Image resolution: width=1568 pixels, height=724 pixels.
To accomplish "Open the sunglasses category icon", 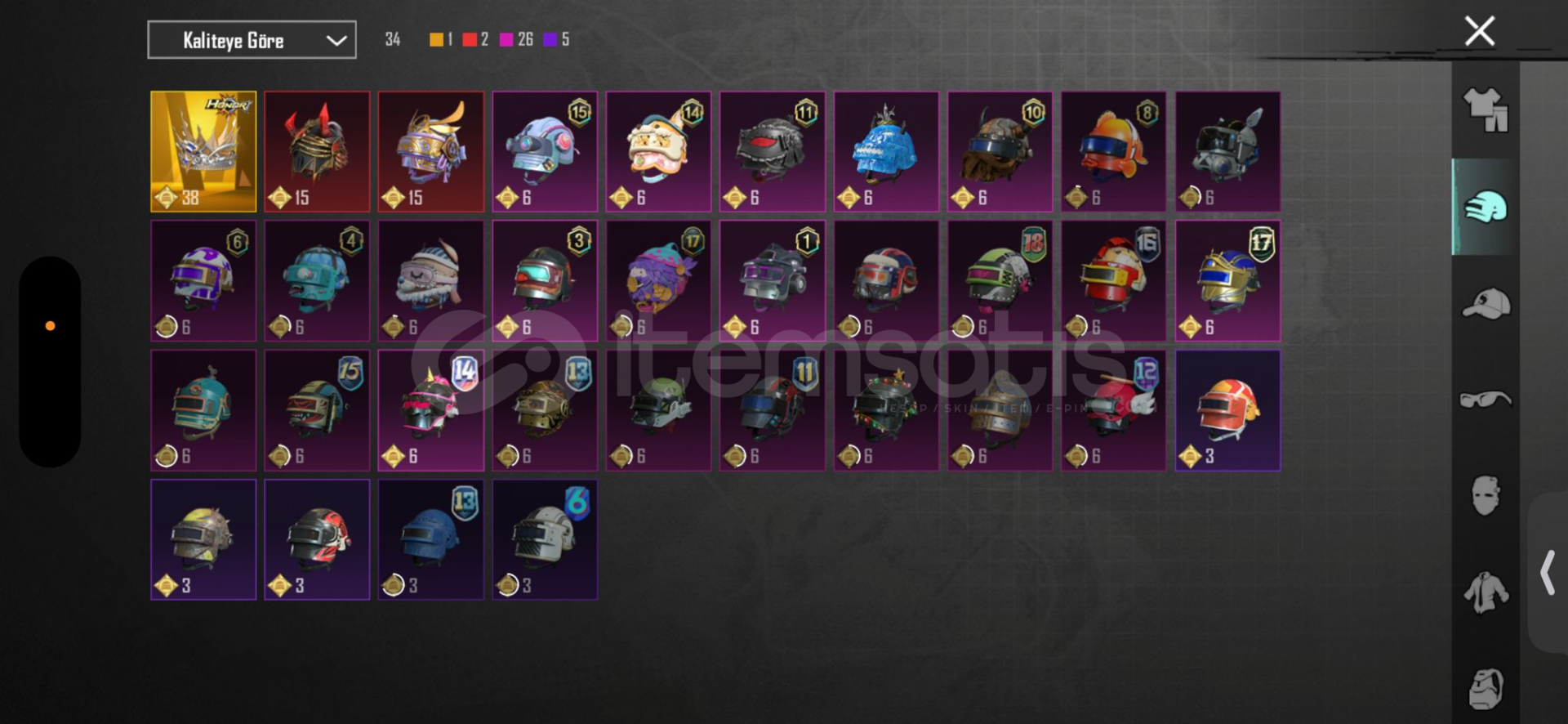I will [x=1486, y=399].
